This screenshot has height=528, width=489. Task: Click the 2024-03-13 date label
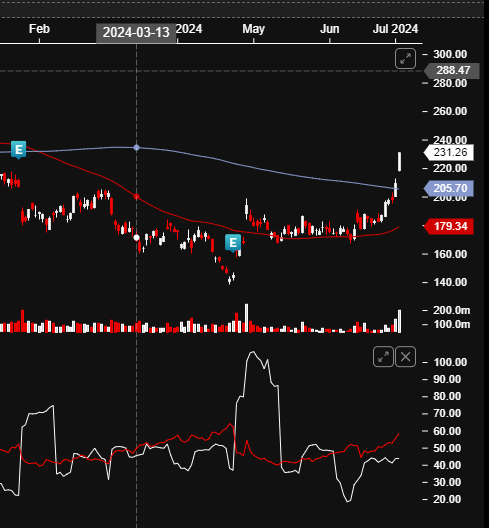(136, 33)
